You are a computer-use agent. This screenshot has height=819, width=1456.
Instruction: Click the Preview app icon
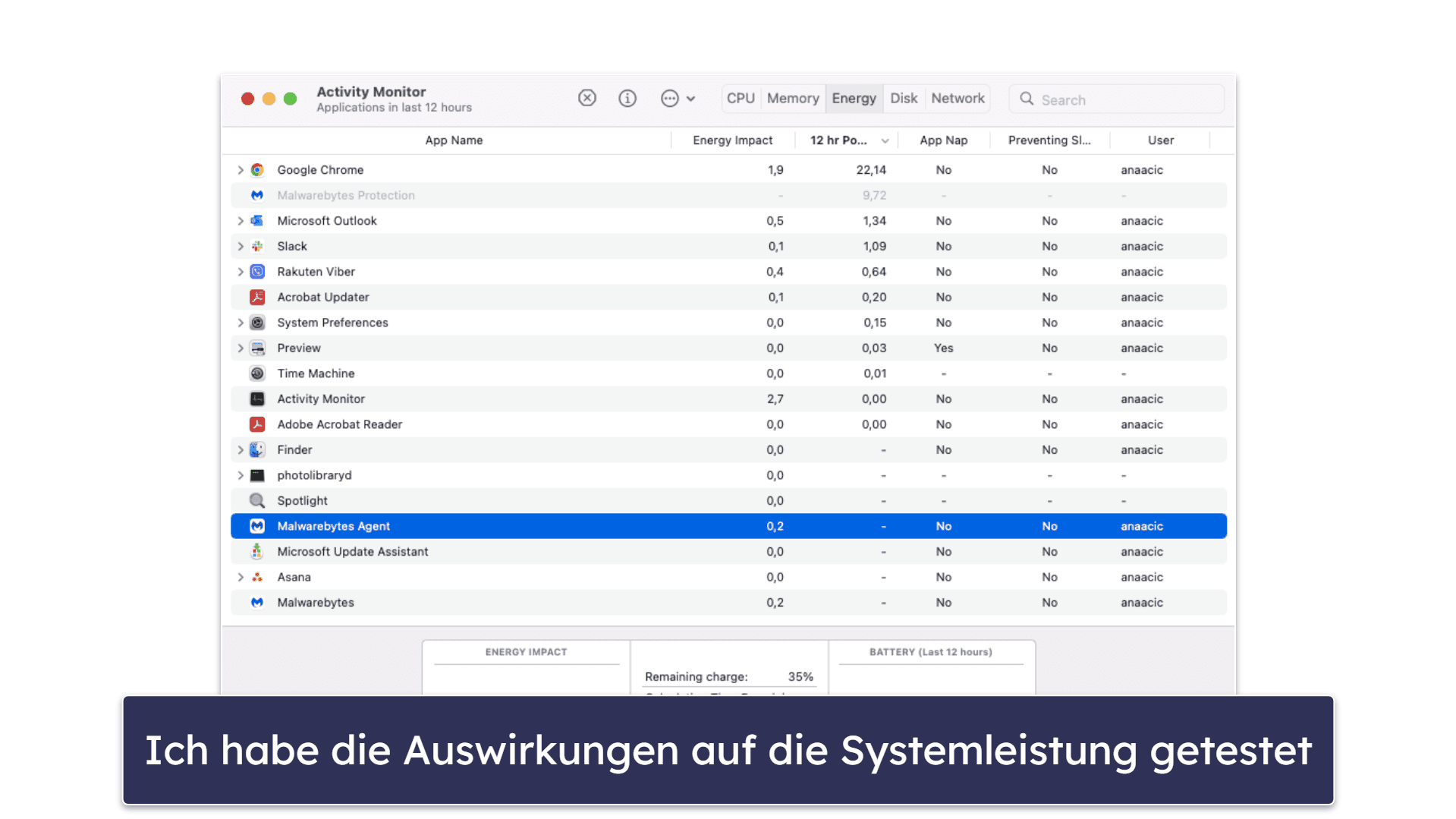[257, 348]
